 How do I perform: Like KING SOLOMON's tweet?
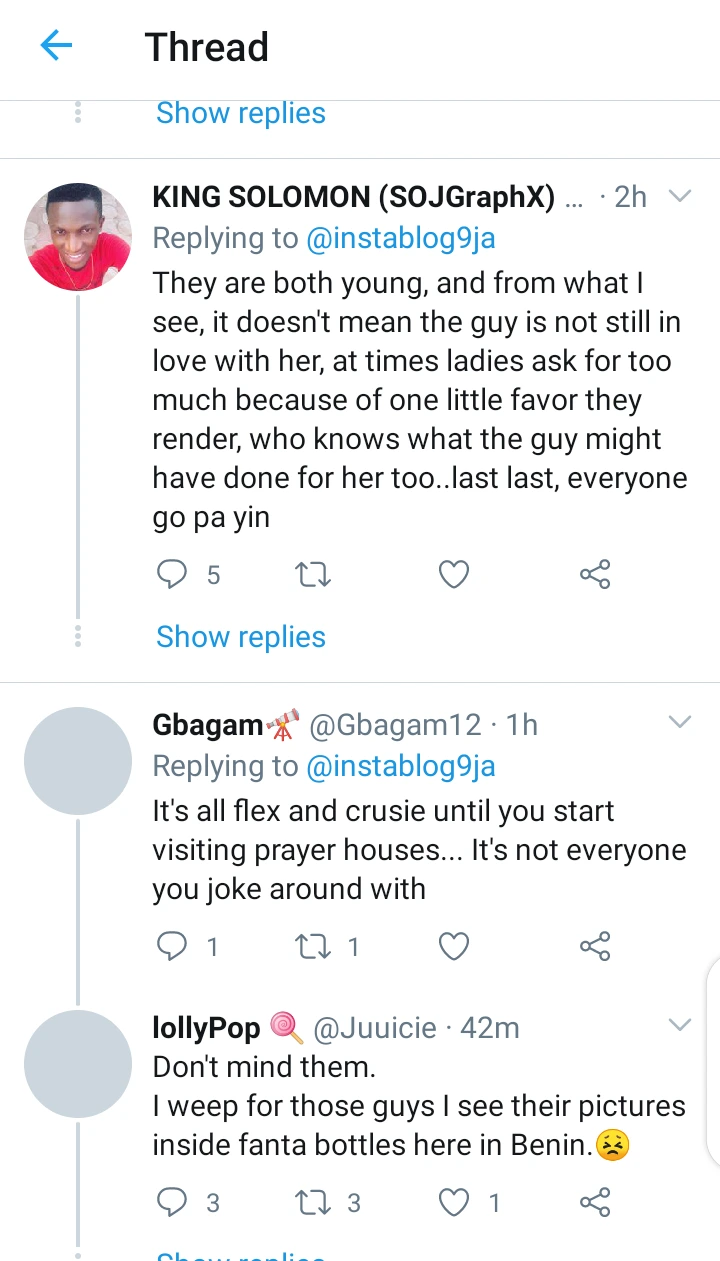pos(454,574)
